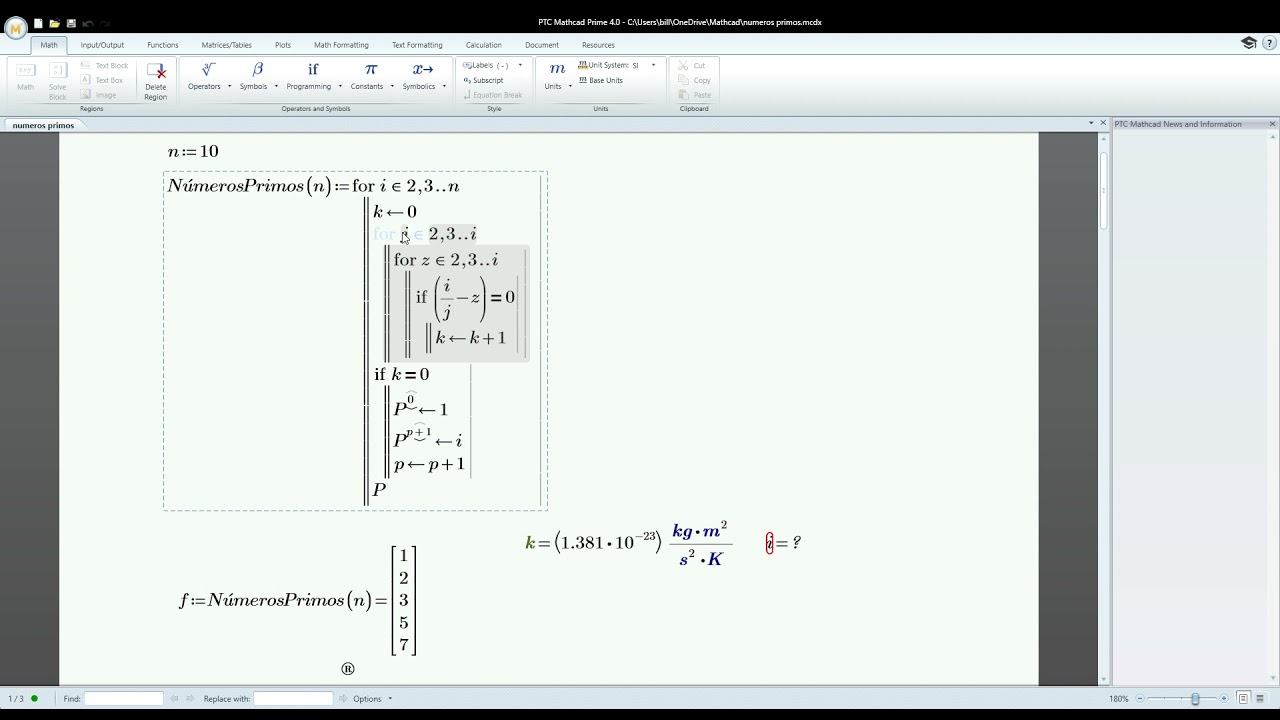
Task: Open the Constants pi icon
Action: pos(371,69)
